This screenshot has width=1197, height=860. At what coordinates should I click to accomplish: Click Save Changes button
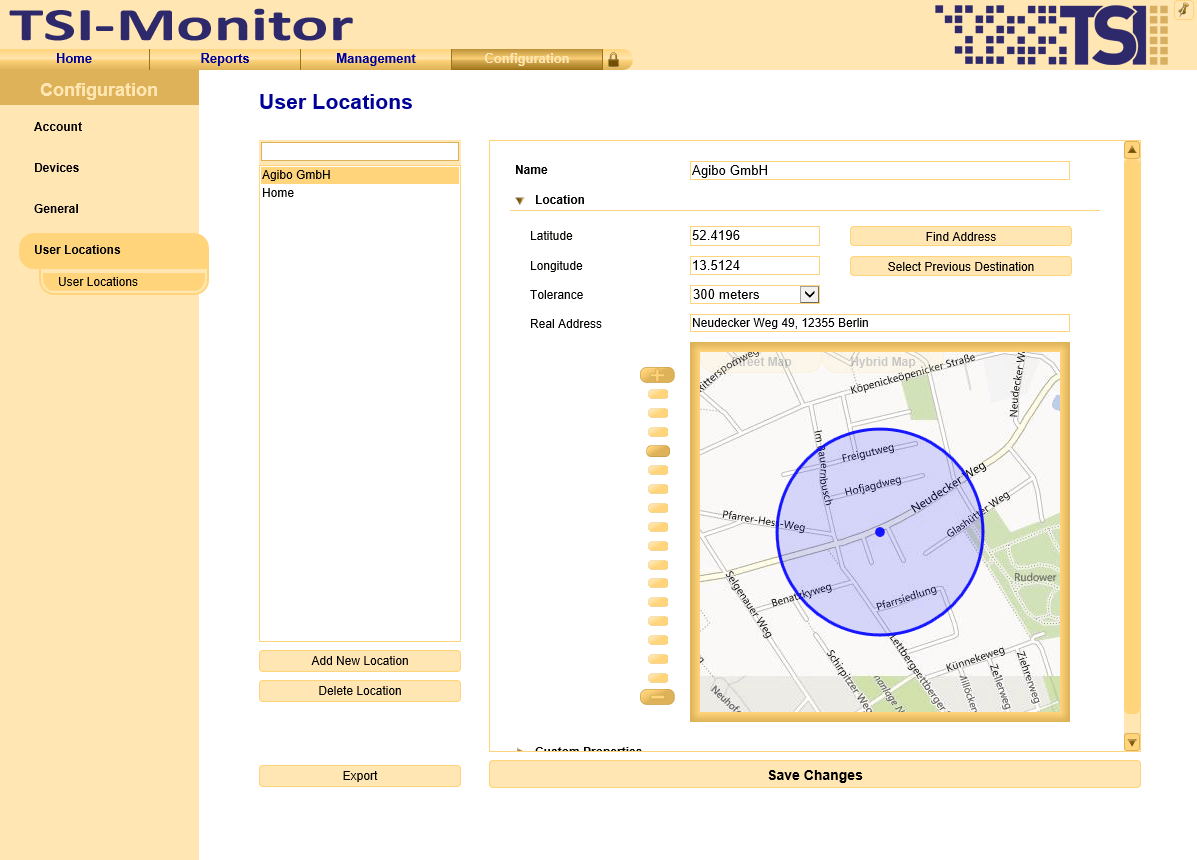pos(815,775)
